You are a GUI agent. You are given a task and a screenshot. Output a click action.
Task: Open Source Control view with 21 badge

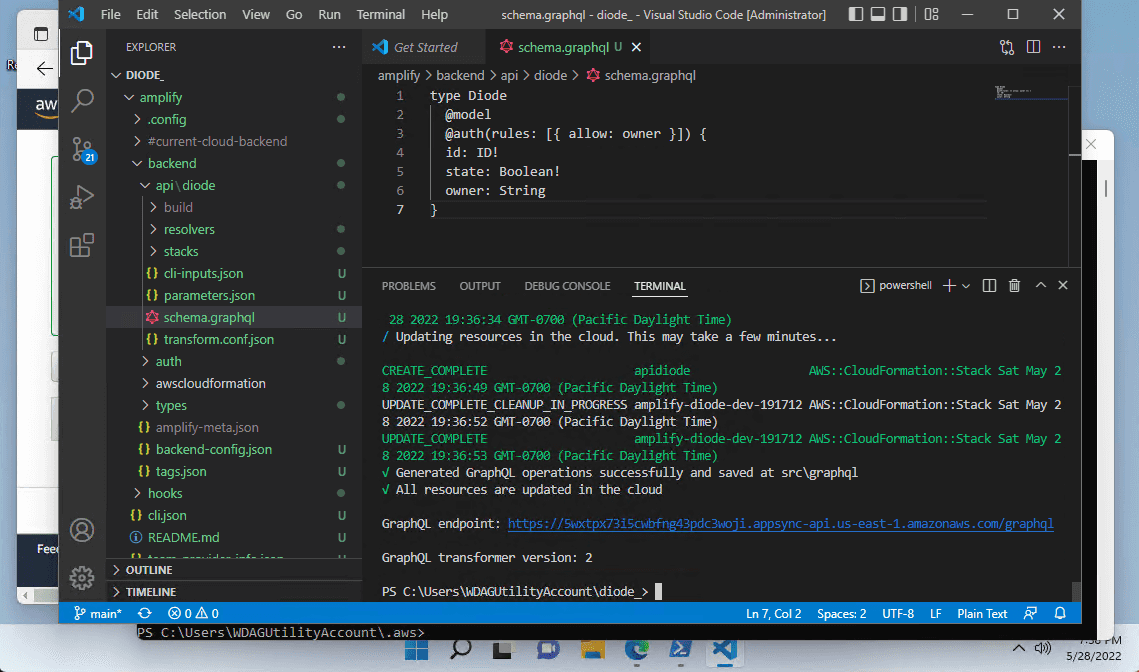click(x=83, y=150)
